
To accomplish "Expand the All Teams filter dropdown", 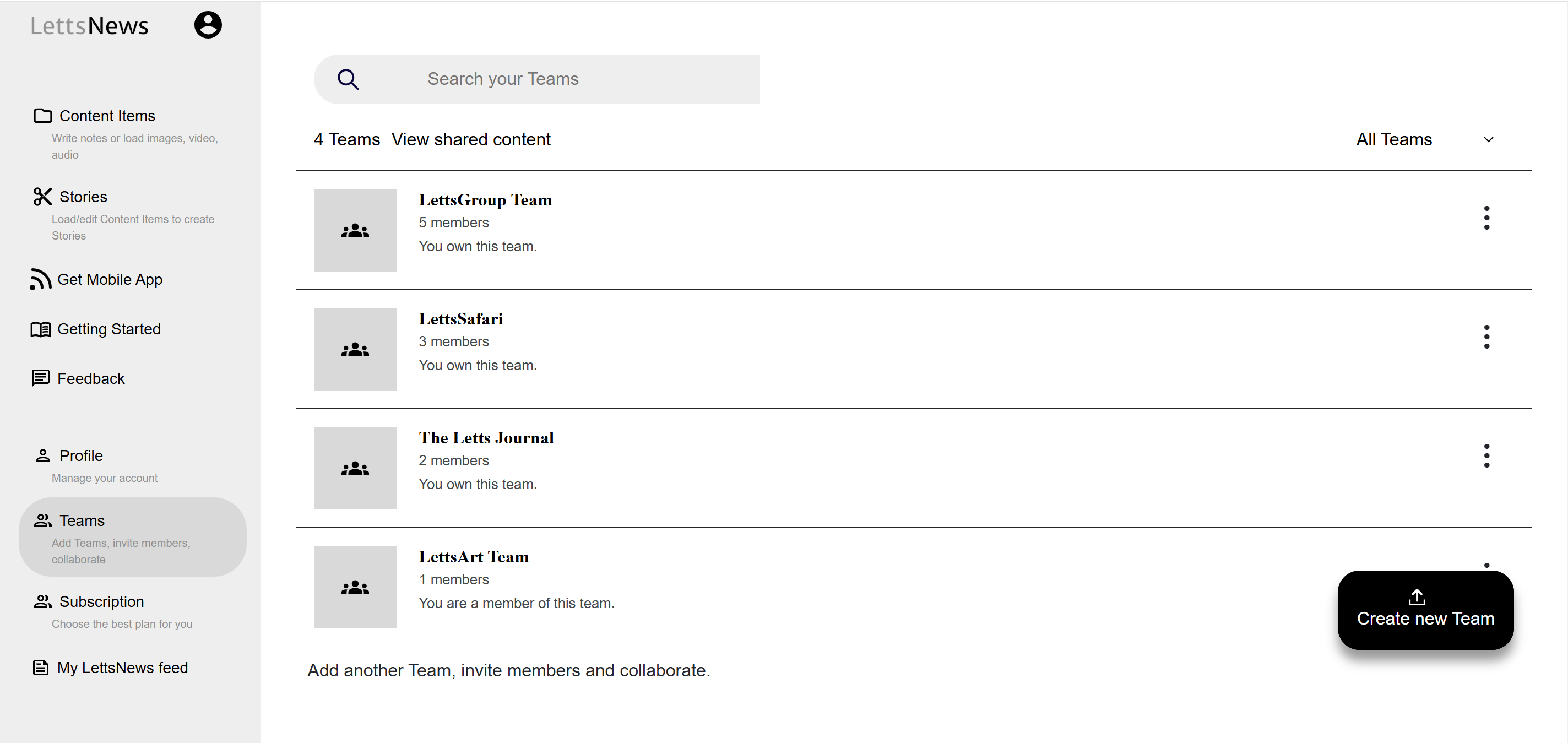I will [1424, 139].
